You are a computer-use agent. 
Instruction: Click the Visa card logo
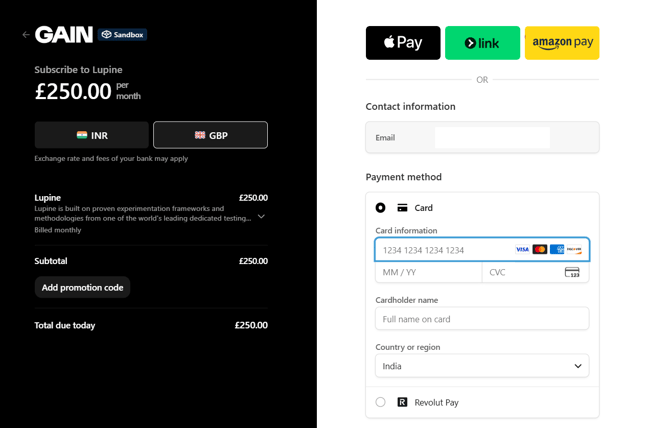tap(522, 249)
